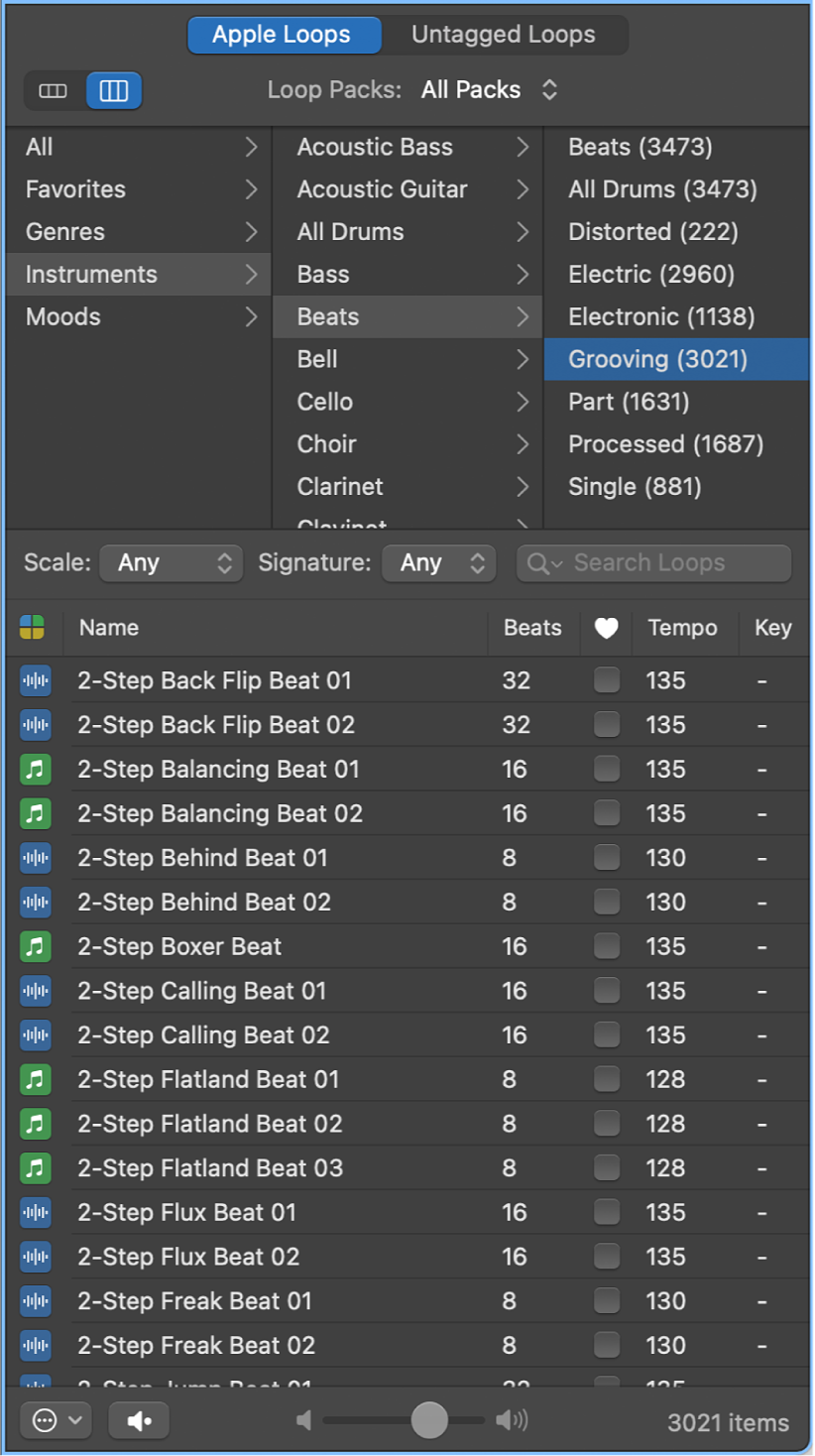Switch to the Untagged Loops tab
The image size is (815, 1456).
[504, 35]
